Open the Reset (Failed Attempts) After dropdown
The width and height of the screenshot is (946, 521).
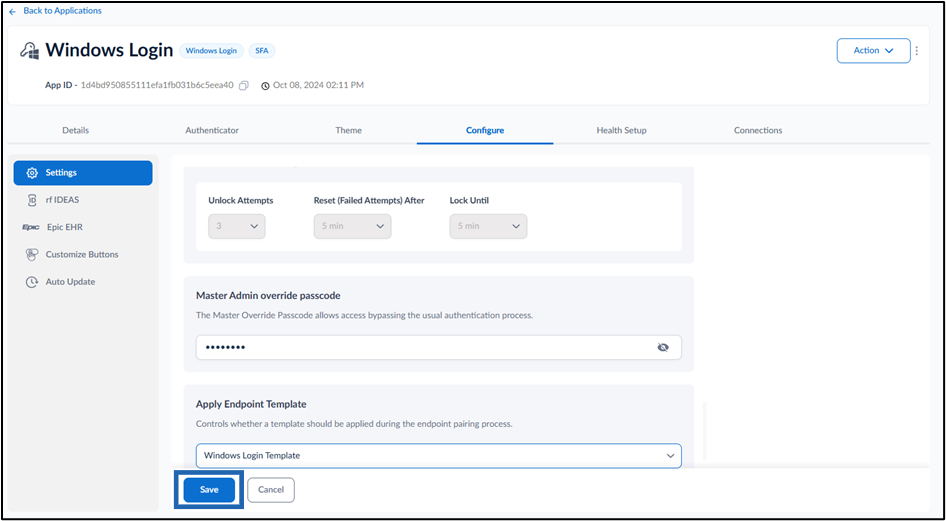coord(352,226)
